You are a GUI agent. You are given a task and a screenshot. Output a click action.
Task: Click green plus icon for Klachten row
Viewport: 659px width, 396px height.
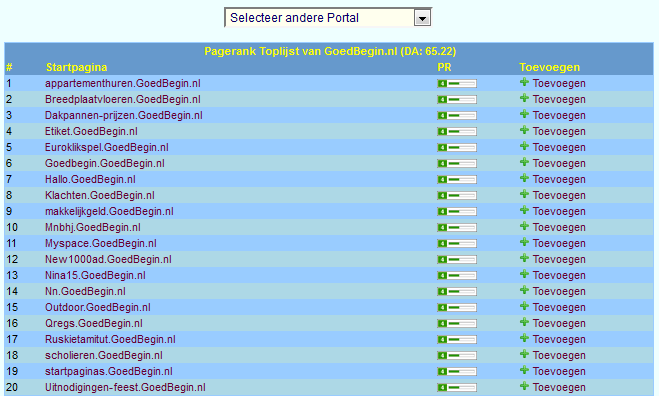[x=524, y=194]
